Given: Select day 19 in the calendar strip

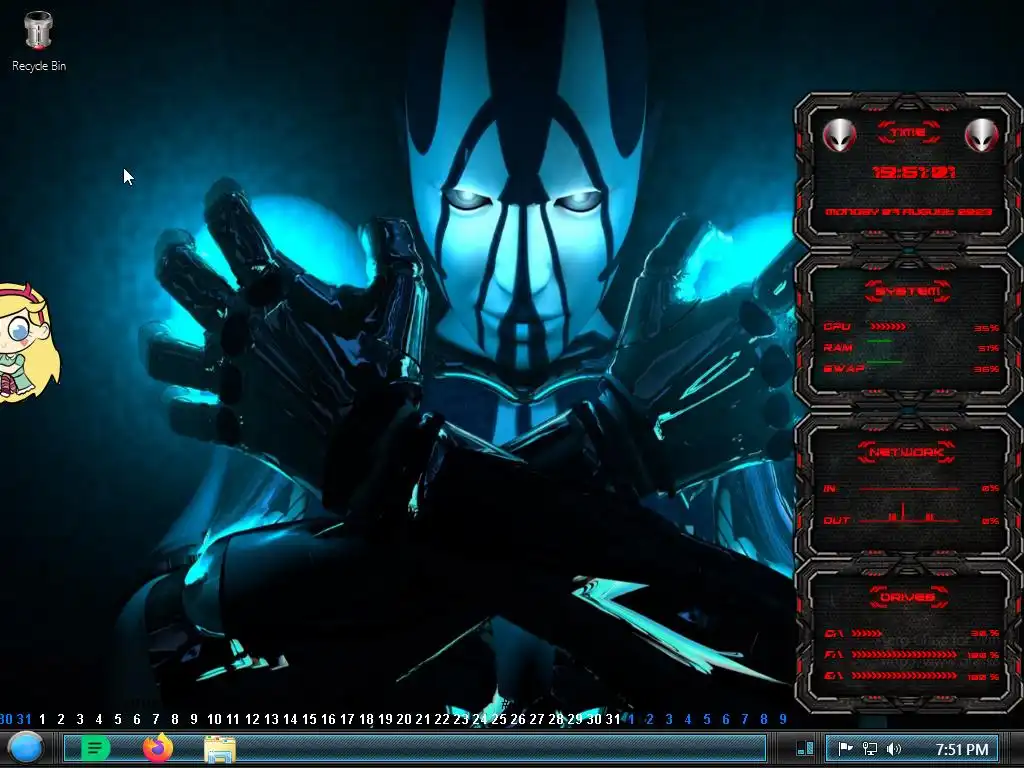Looking at the screenshot, I should click(x=385, y=719).
